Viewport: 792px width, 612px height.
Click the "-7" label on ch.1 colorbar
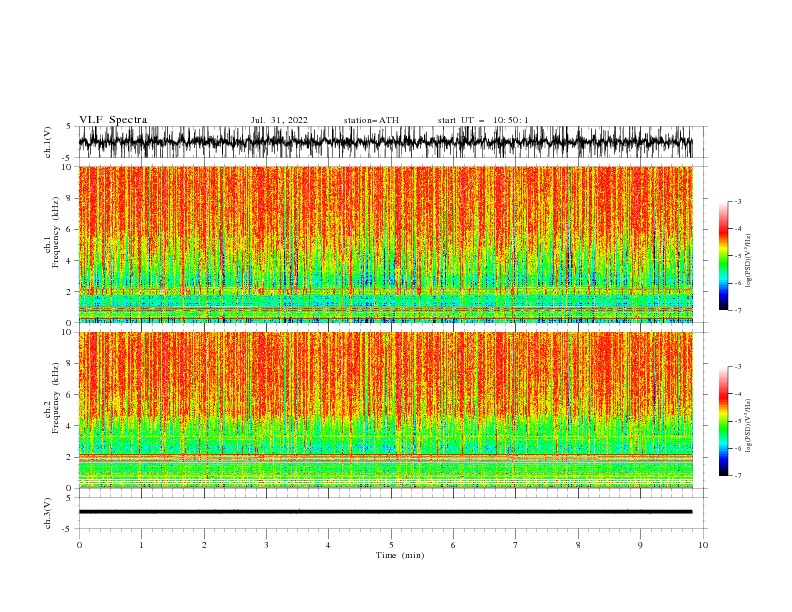coord(738,310)
